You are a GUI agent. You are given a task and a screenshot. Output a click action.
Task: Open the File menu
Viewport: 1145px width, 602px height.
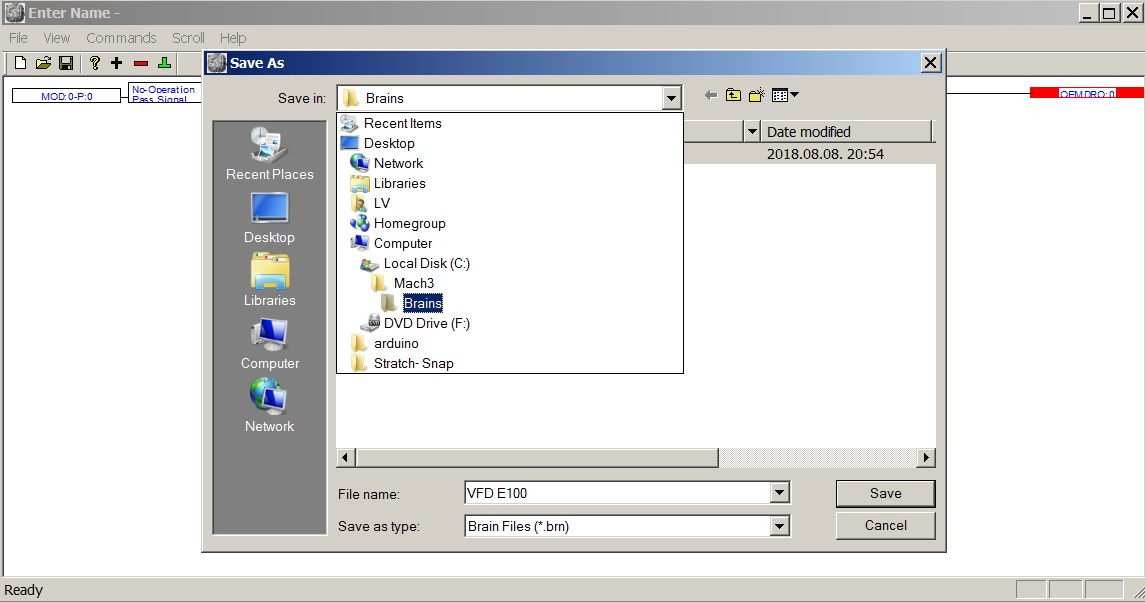click(x=18, y=38)
